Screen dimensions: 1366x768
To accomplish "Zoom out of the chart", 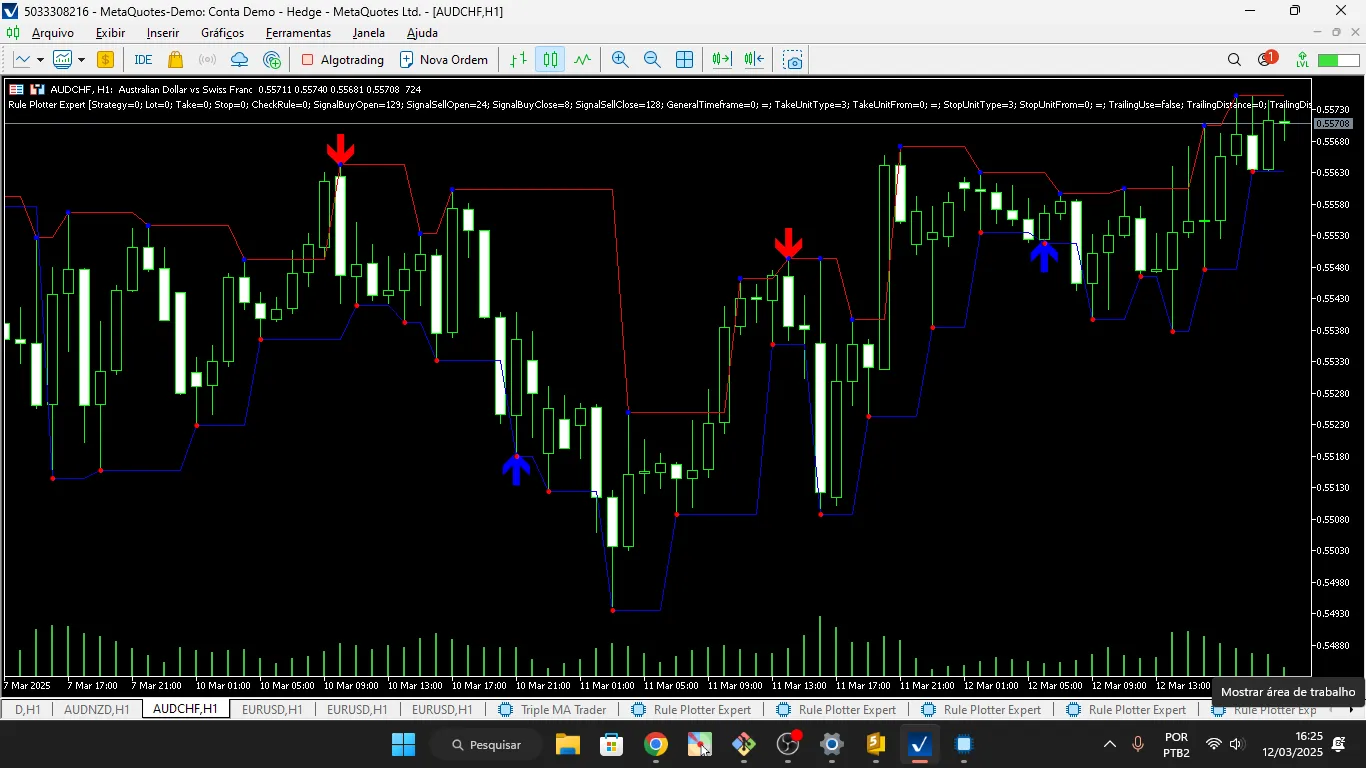I will (652, 60).
